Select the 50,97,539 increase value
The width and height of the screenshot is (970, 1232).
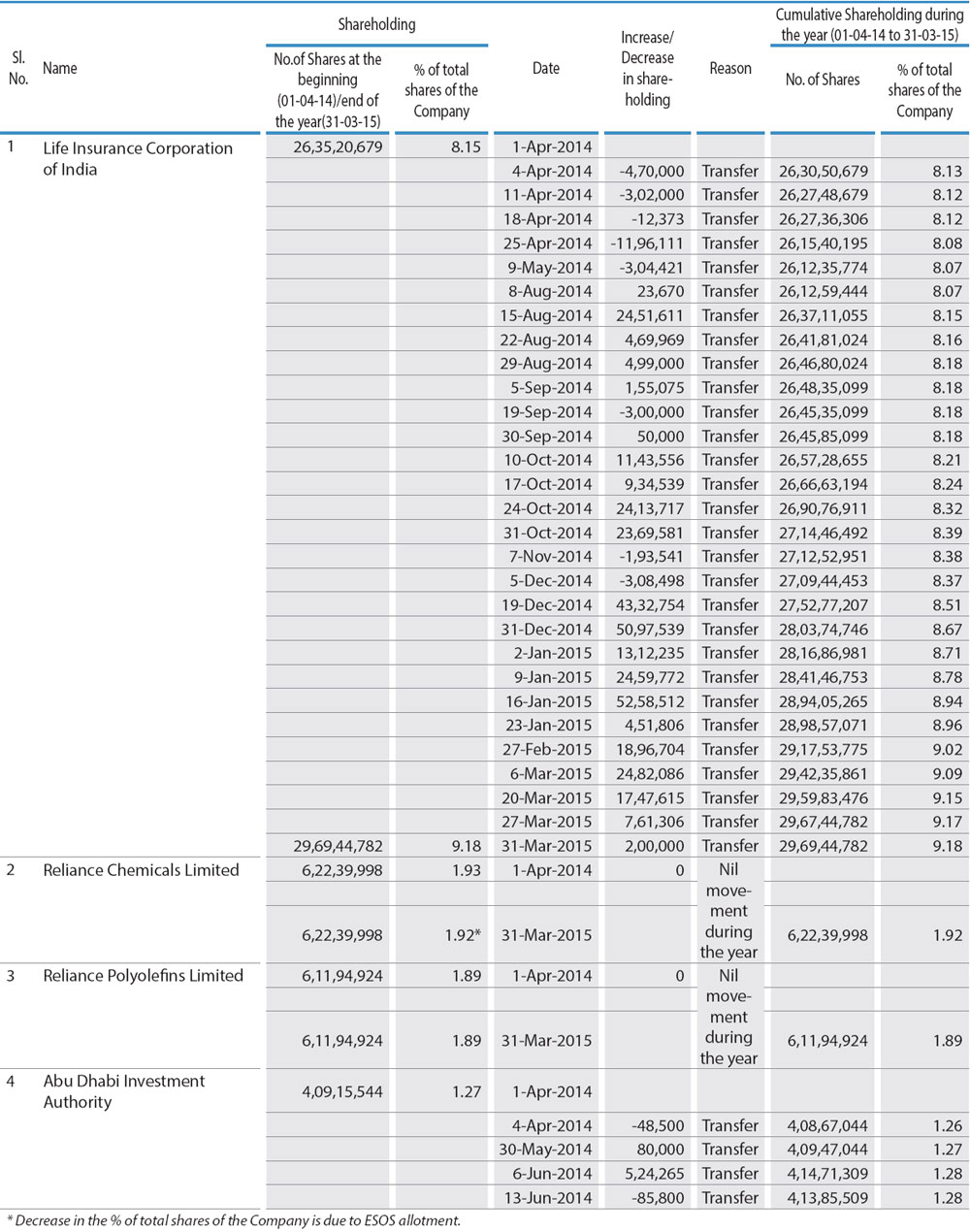click(647, 630)
